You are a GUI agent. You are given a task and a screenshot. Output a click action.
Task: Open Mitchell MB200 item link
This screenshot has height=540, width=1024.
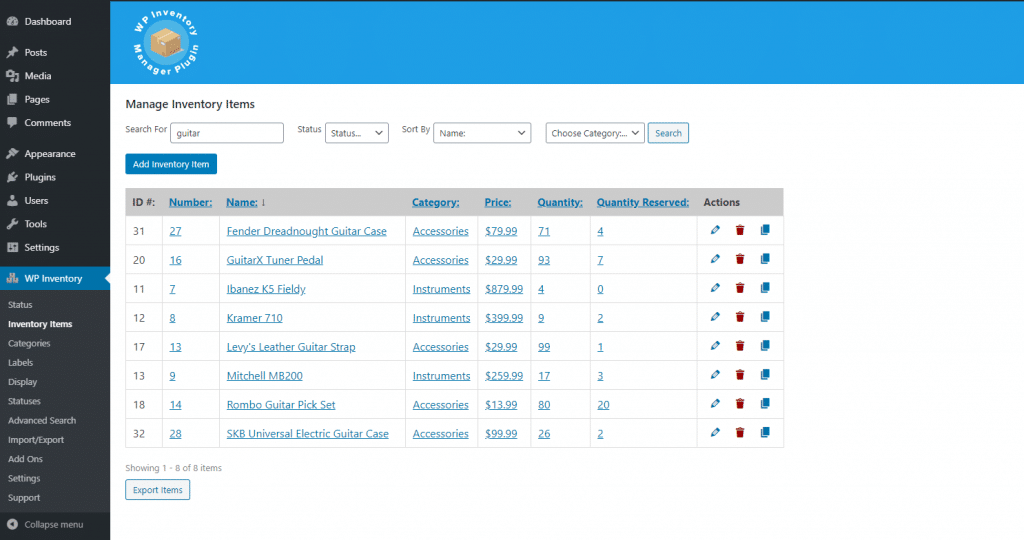coord(264,376)
